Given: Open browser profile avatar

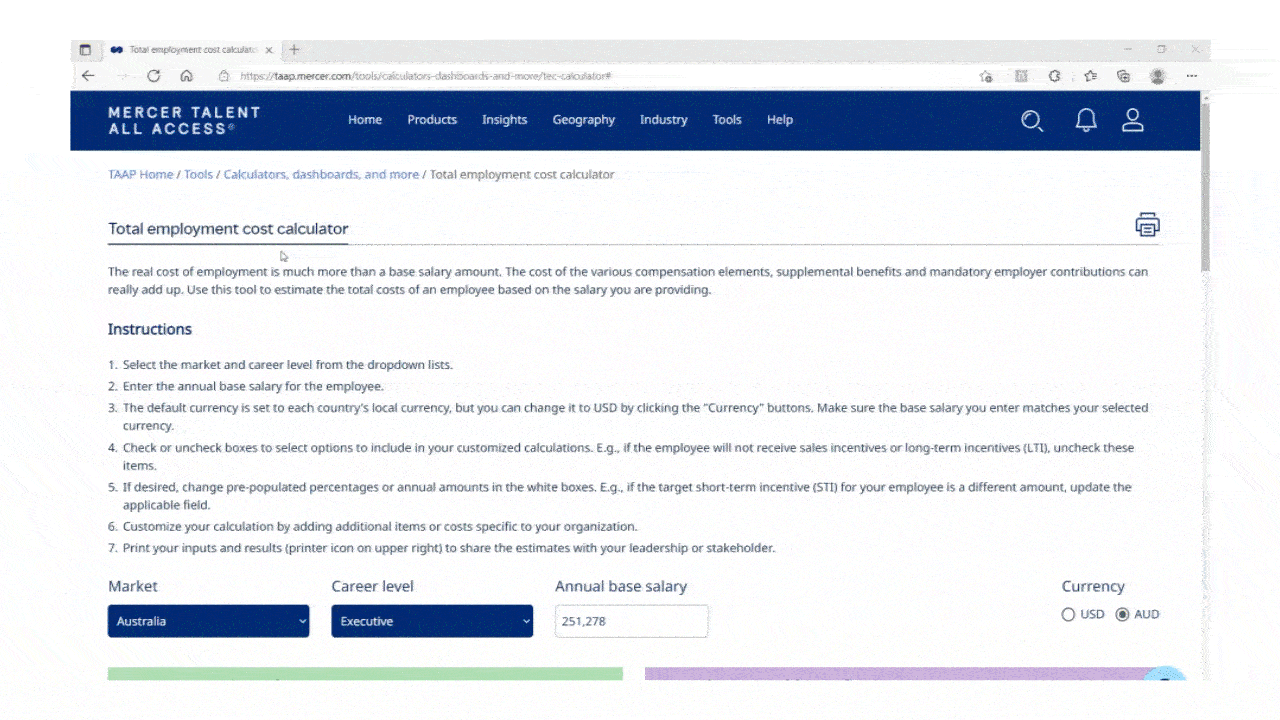Looking at the screenshot, I should tap(1157, 75).
